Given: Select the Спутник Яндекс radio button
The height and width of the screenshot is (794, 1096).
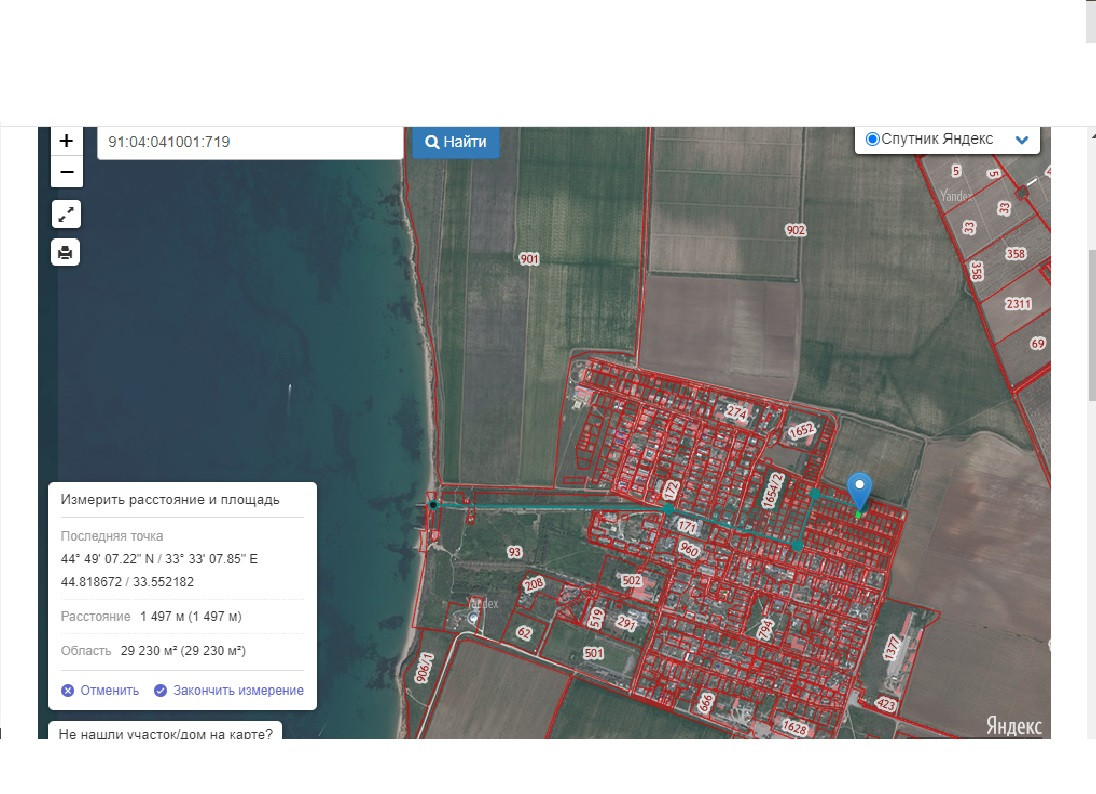Looking at the screenshot, I should pyautogui.click(x=872, y=139).
